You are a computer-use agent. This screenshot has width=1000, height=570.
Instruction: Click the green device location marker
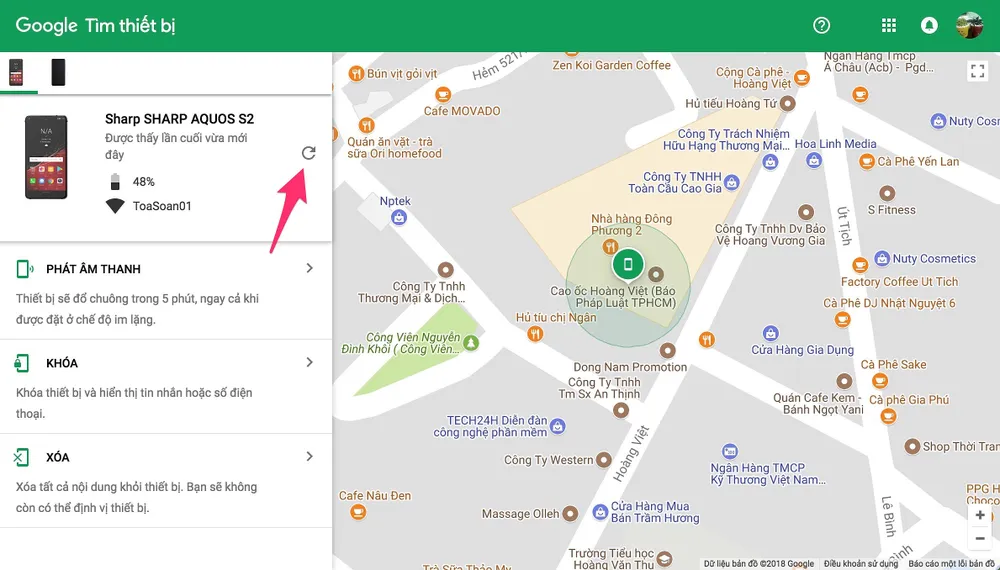(628, 265)
